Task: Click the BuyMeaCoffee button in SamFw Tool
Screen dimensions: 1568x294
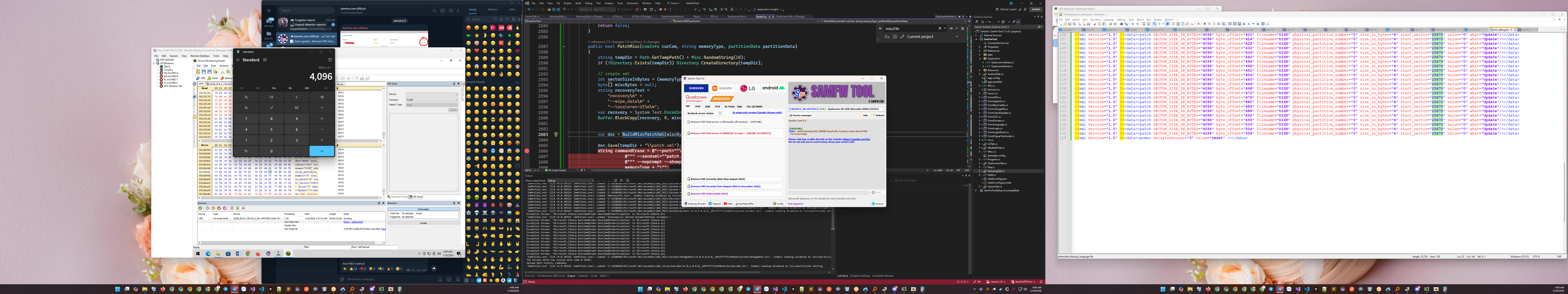Action: [745, 204]
